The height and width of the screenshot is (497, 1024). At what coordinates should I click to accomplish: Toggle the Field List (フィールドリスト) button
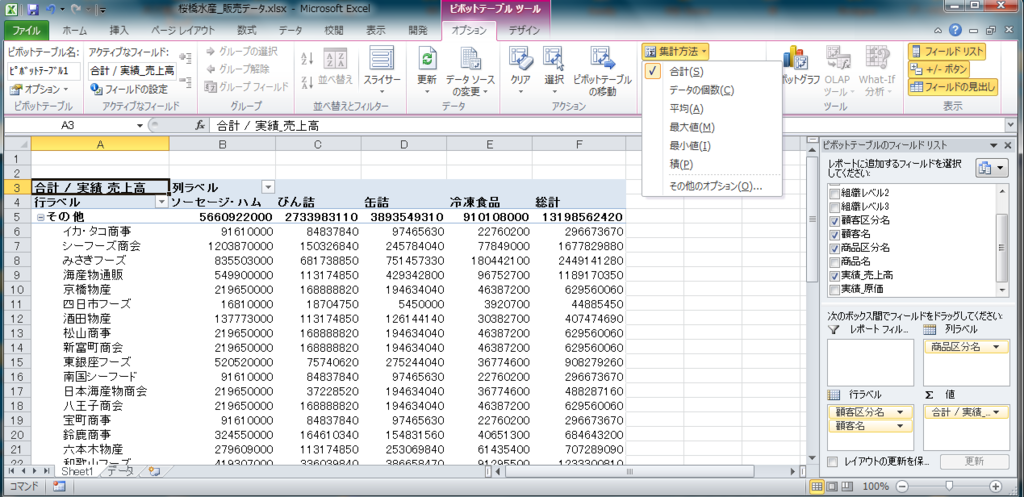coord(948,52)
